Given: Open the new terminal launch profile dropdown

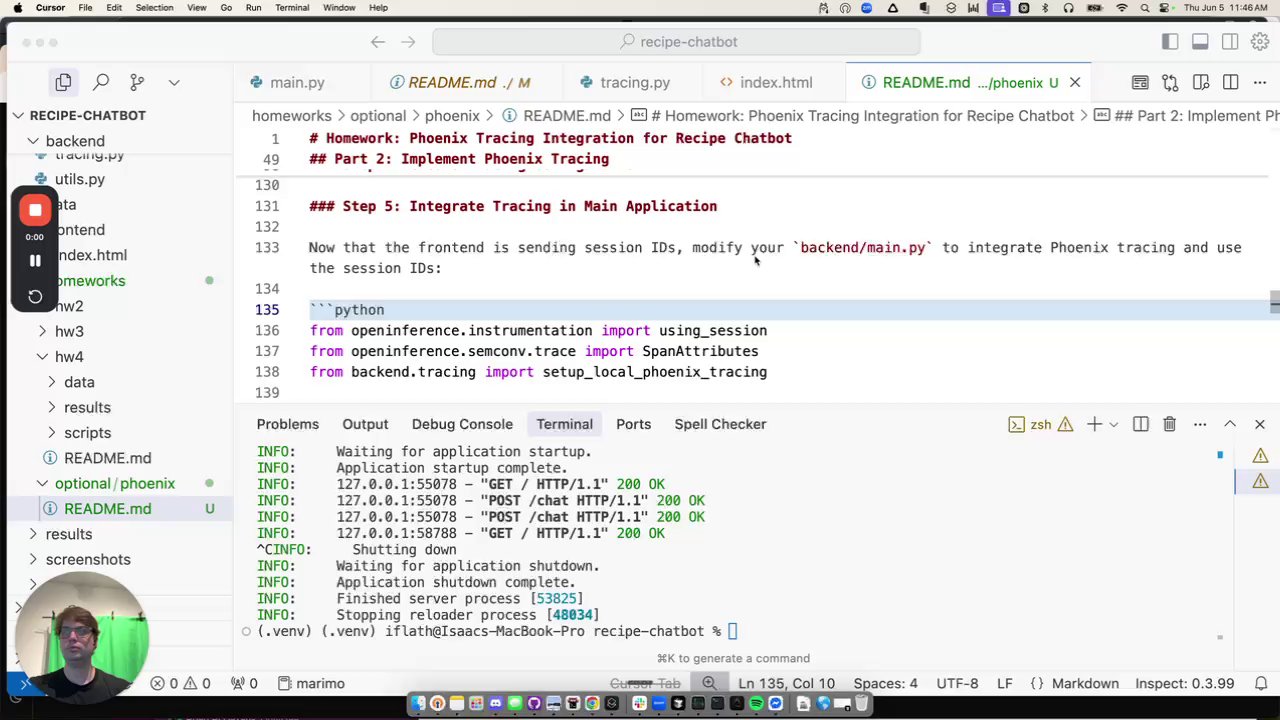Looking at the screenshot, I should [1113, 425].
